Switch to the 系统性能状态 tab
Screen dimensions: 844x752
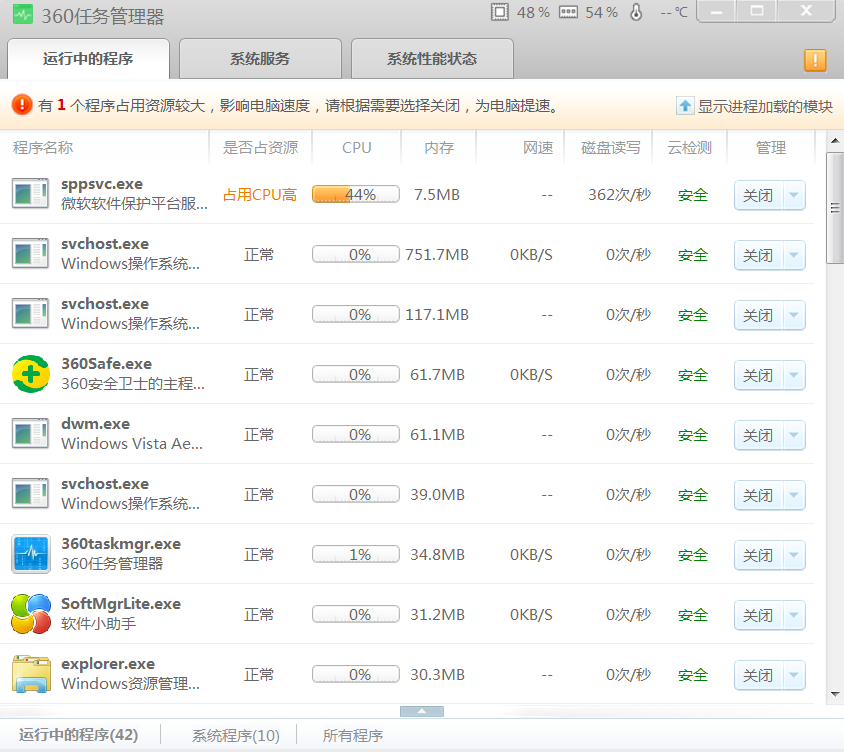(432, 59)
